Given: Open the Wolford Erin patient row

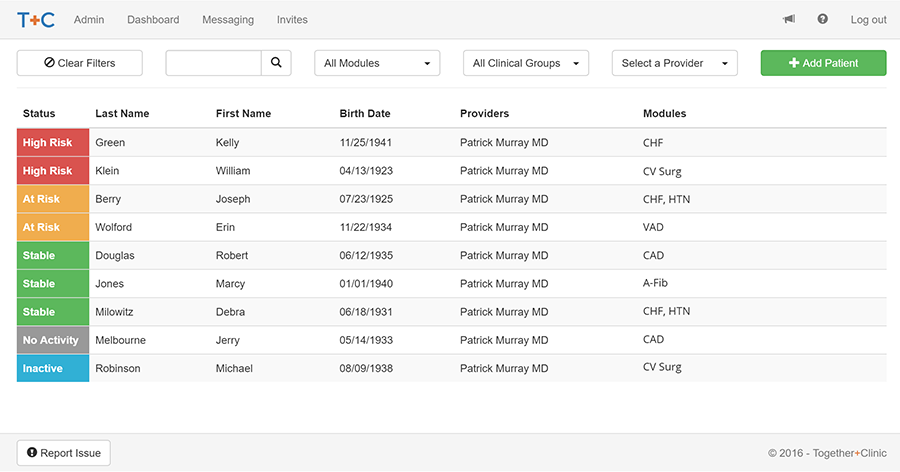Looking at the screenshot, I should click(x=452, y=227).
